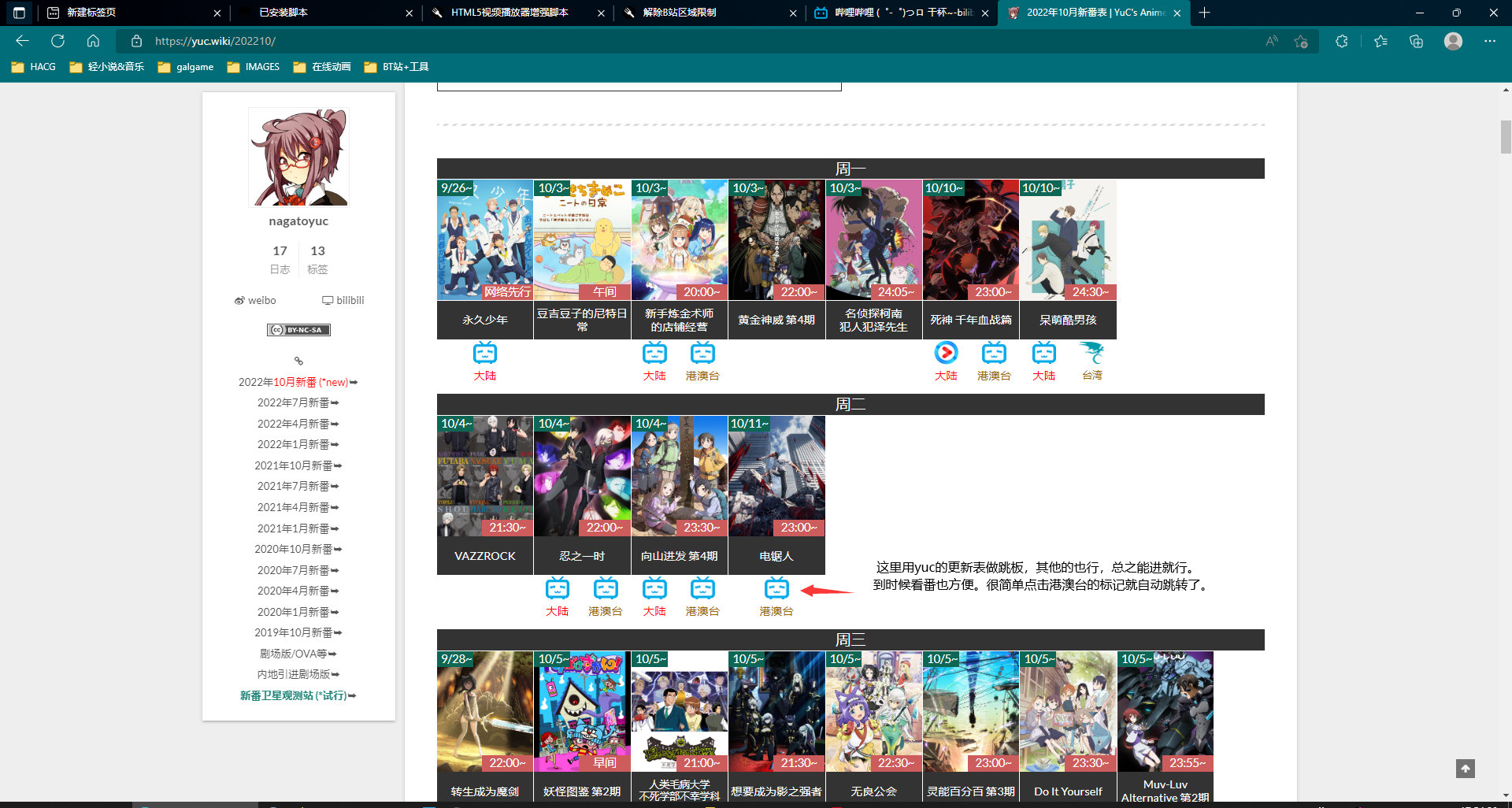Click the page vertical scrollbar thumb
The image size is (1512, 808).
1506,137
